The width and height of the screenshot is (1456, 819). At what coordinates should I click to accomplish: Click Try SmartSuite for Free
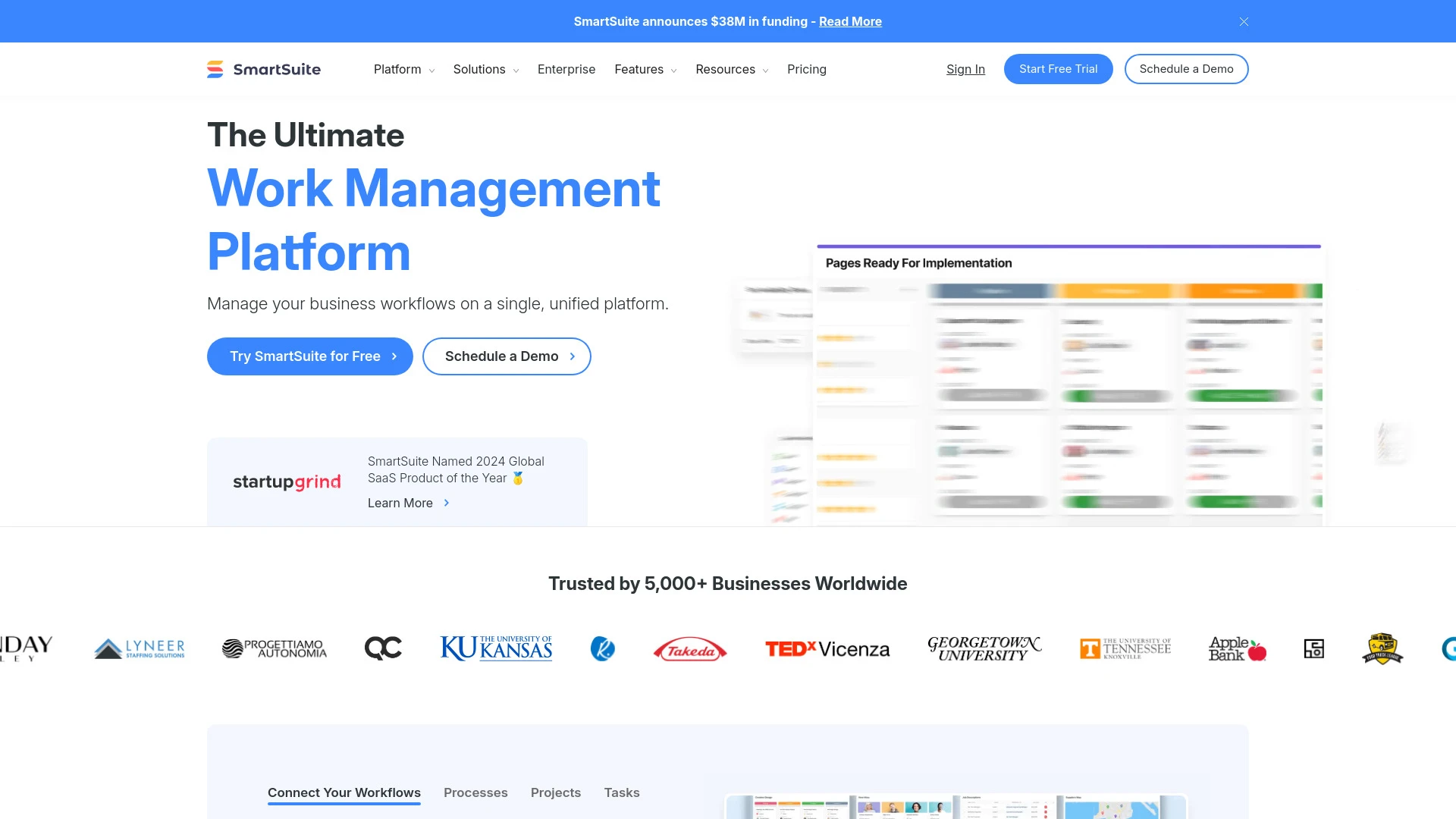point(309,356)
